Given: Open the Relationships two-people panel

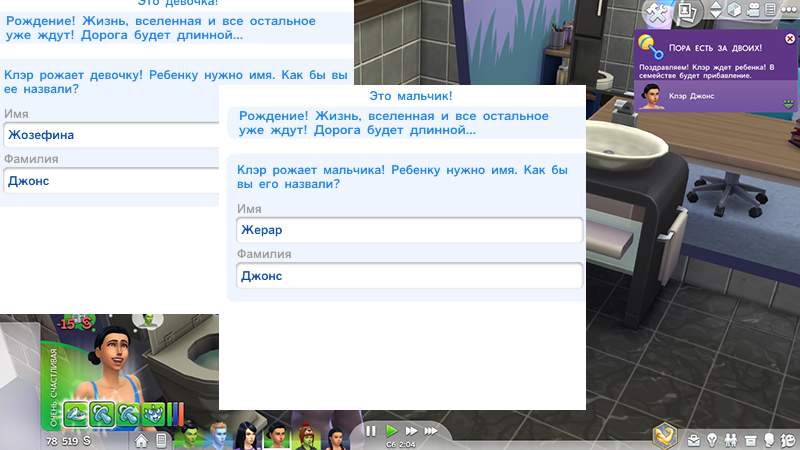Looking at the screenshot, I should tap(731, 440).
